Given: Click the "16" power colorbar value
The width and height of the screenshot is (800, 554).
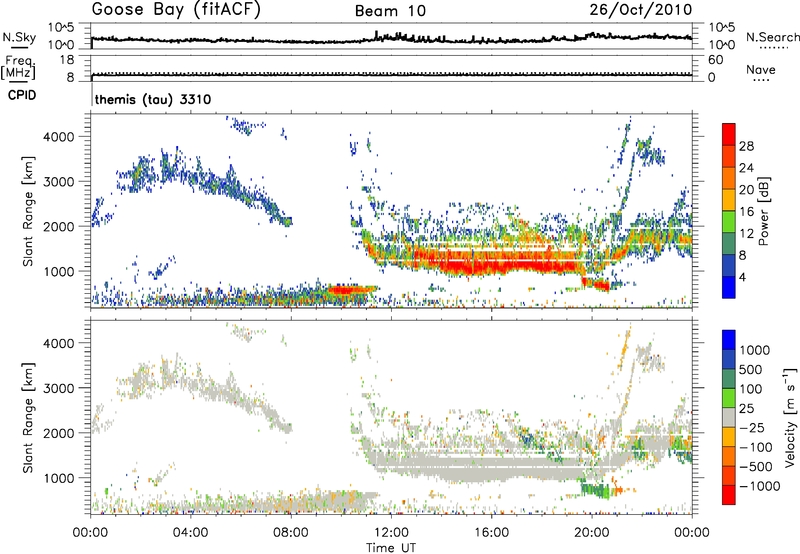Looking at the screenshot, I should (x=746, y=212).
